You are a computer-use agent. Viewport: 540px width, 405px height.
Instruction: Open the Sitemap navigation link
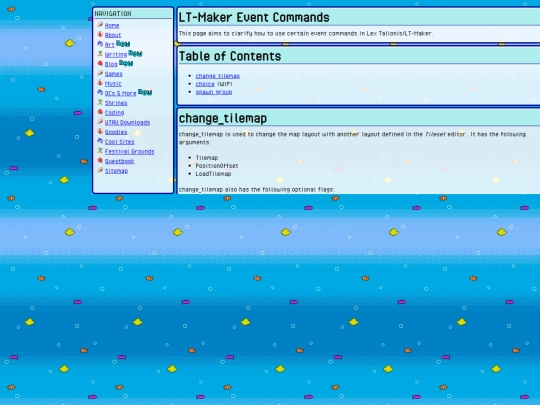pos(116,171)
